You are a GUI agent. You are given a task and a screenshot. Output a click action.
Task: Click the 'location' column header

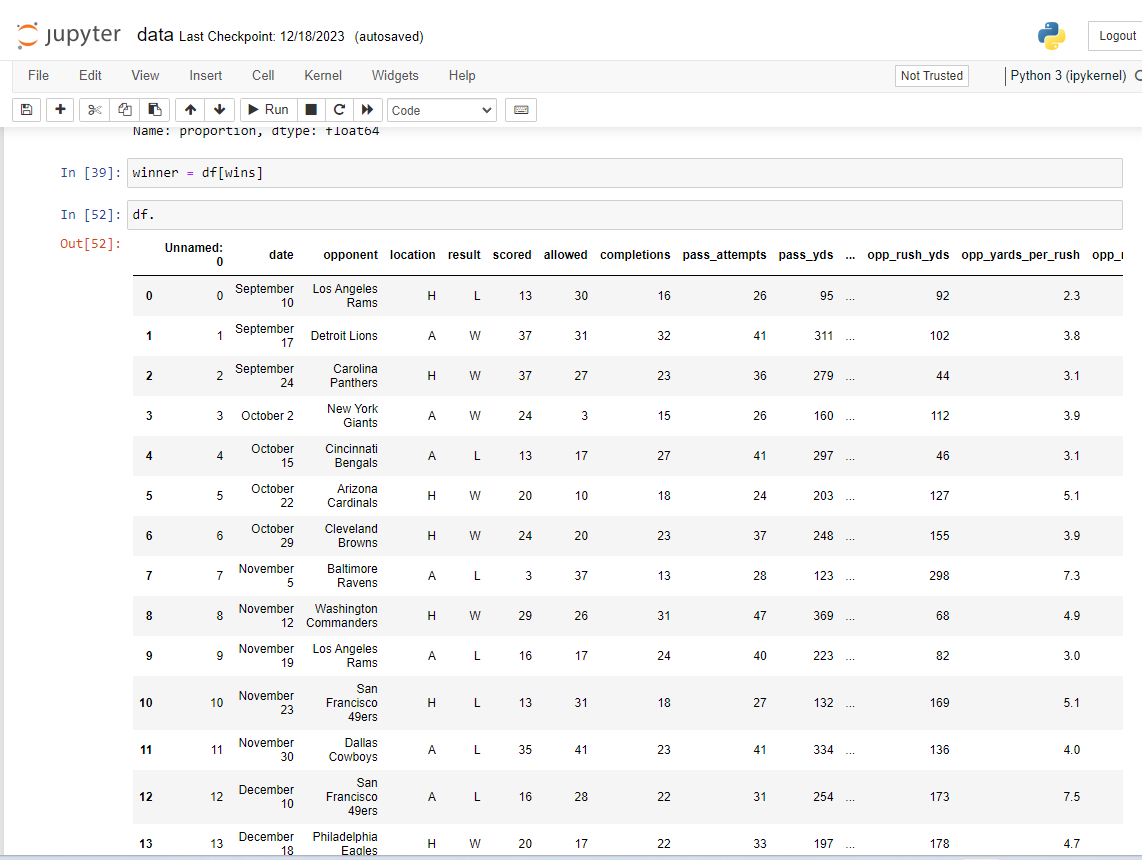coord(412,255)
